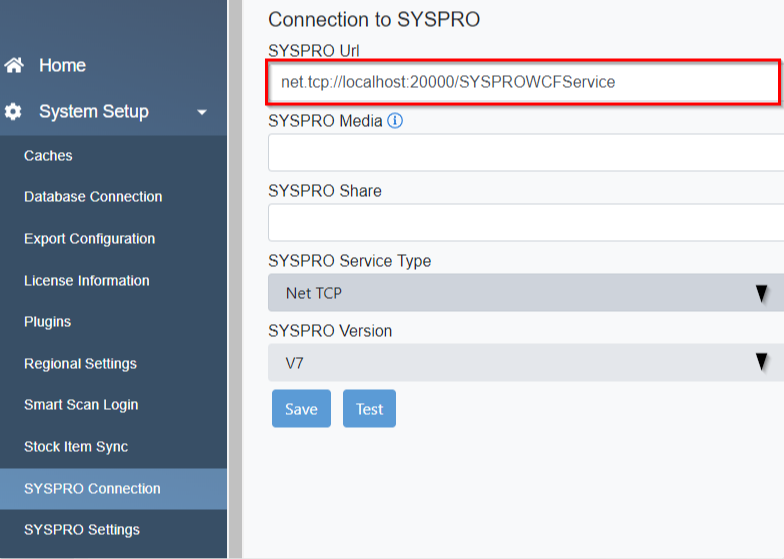Go to Home in sidebar
This screenshot has width=784, height=559.
pyautogui.click(x=62, y=65)
